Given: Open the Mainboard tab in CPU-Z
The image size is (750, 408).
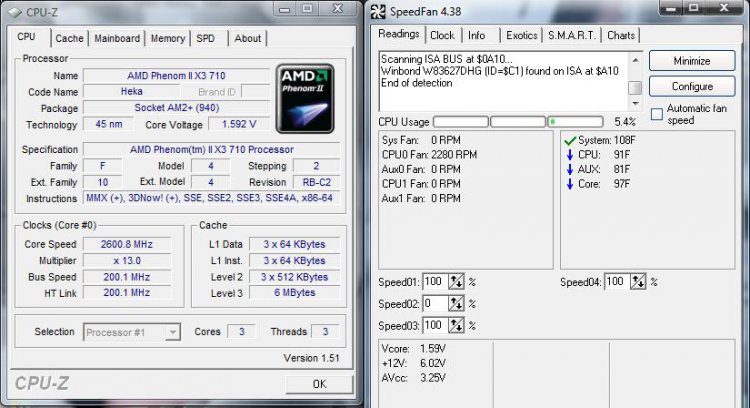Looking at the screenshot, I should [117, 38].
